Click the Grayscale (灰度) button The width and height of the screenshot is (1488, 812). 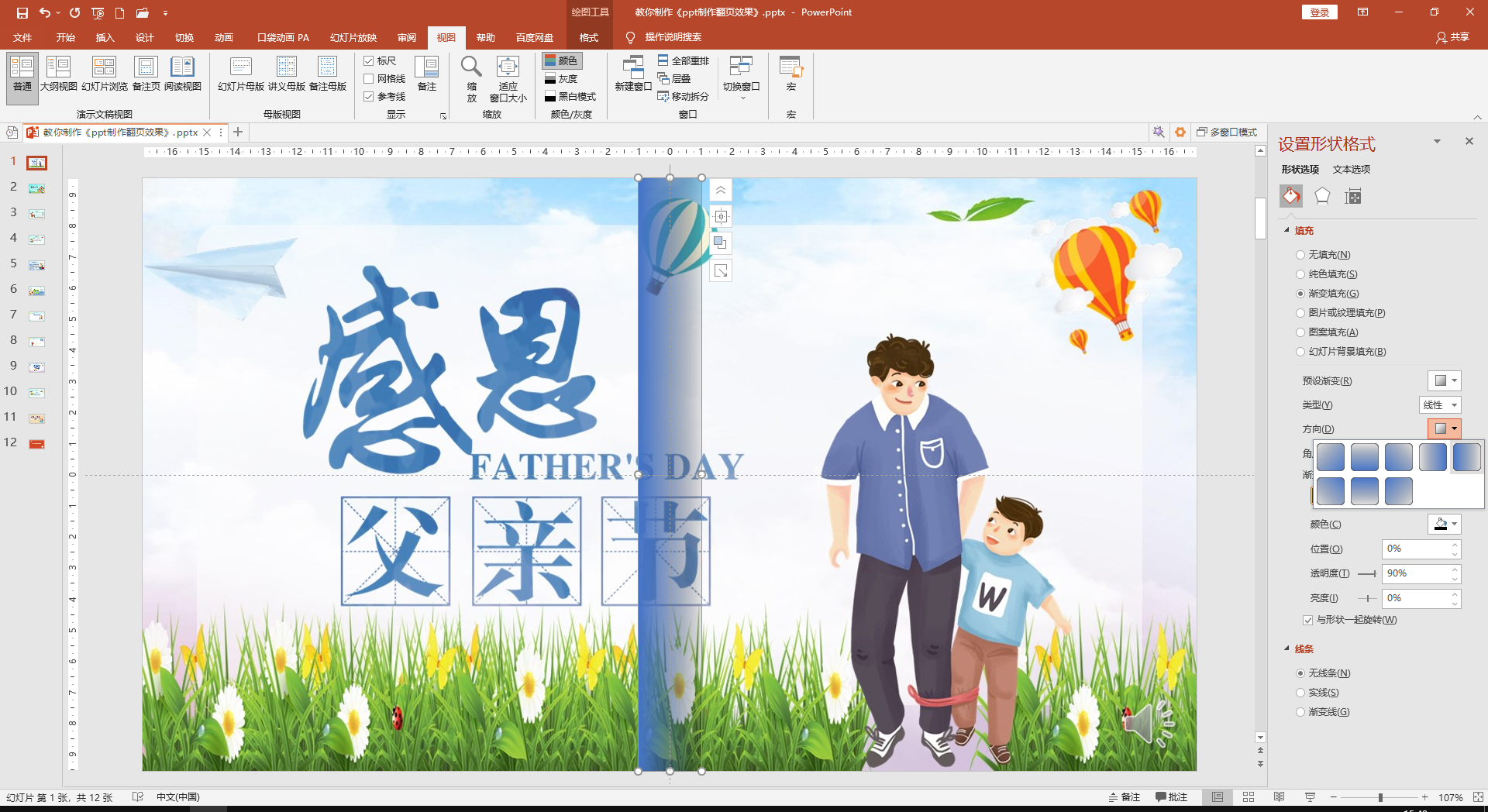(561, 78)
